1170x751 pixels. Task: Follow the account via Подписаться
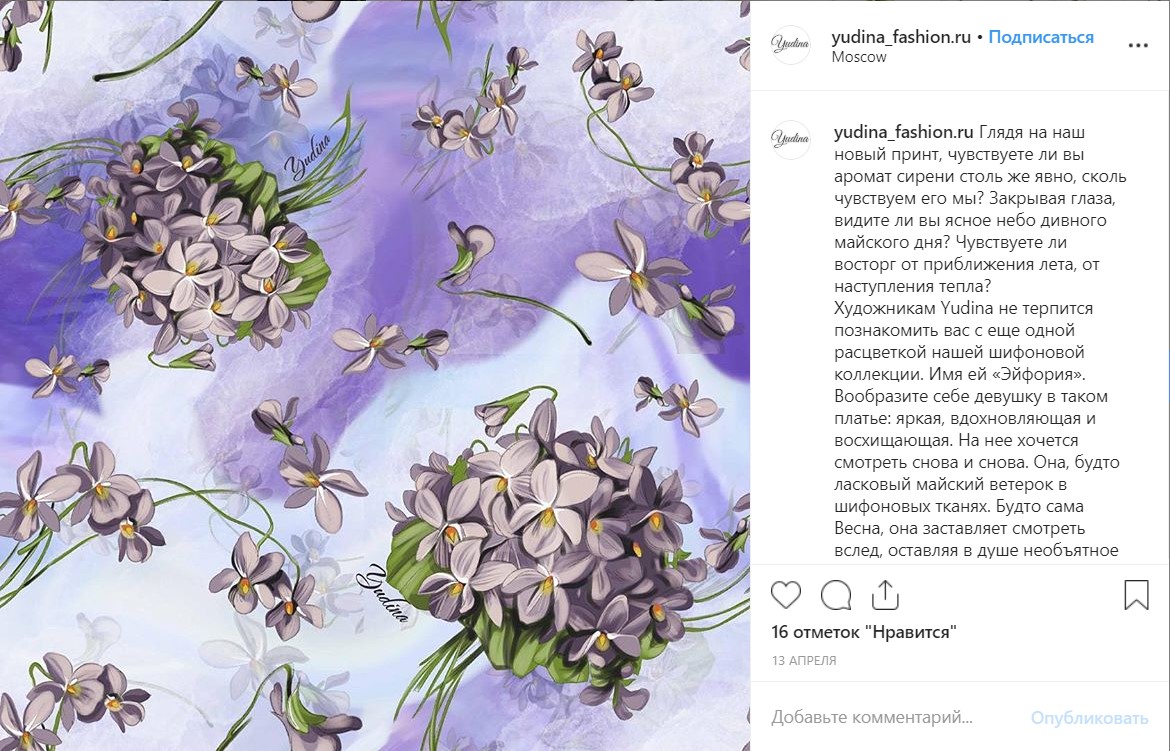(x=1041, y=37)
